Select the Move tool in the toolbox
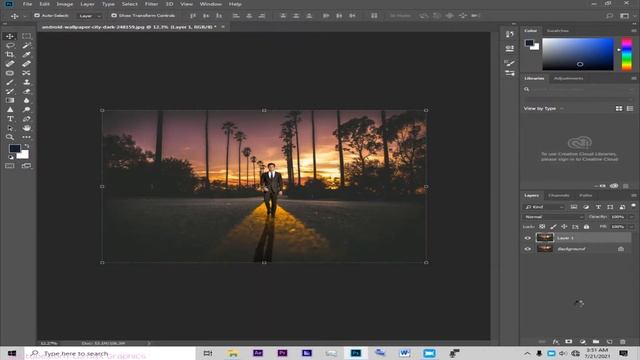This screenshot has width=640, height=360. [x=10, y=36]
